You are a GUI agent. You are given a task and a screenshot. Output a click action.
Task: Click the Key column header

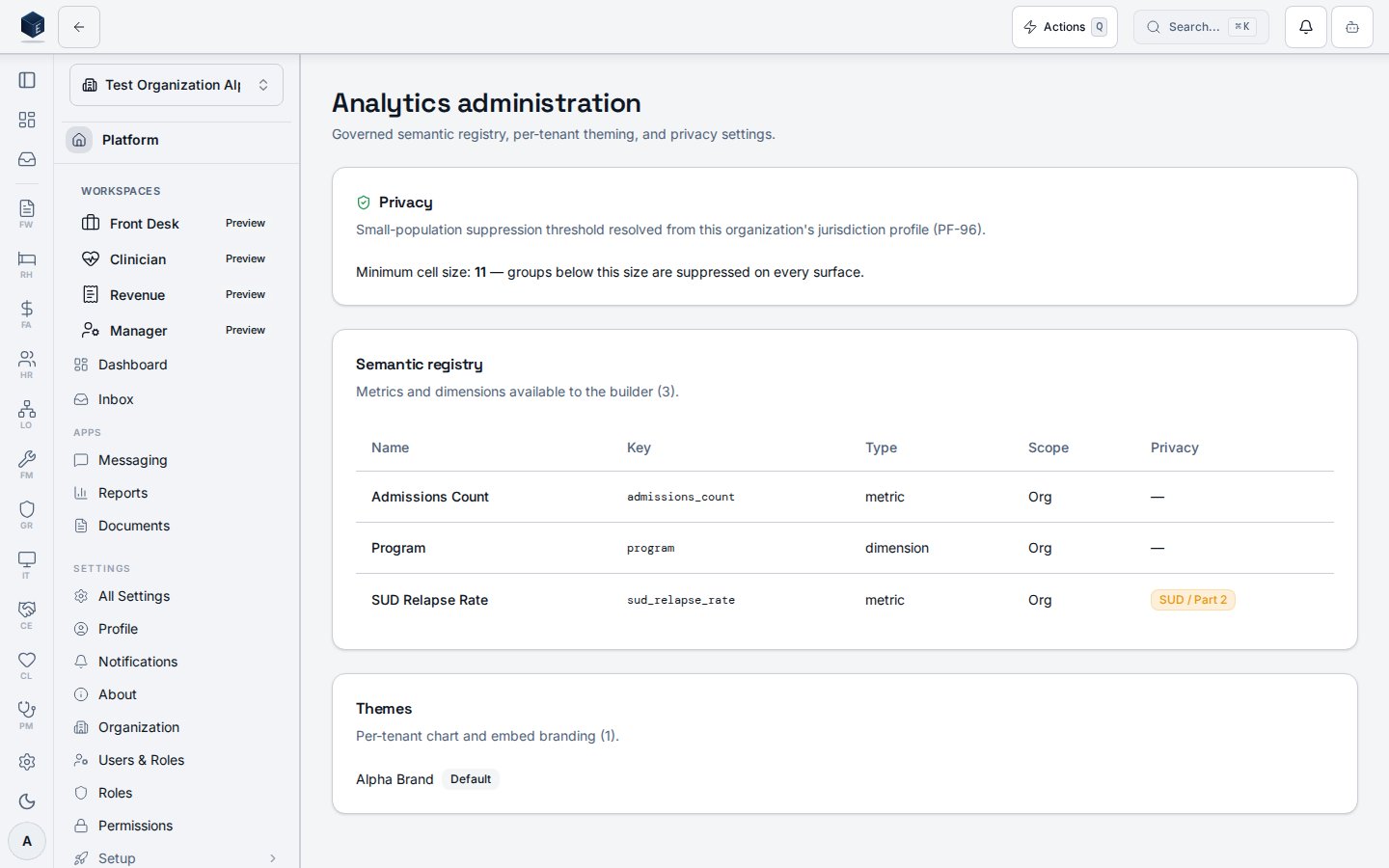639,448
